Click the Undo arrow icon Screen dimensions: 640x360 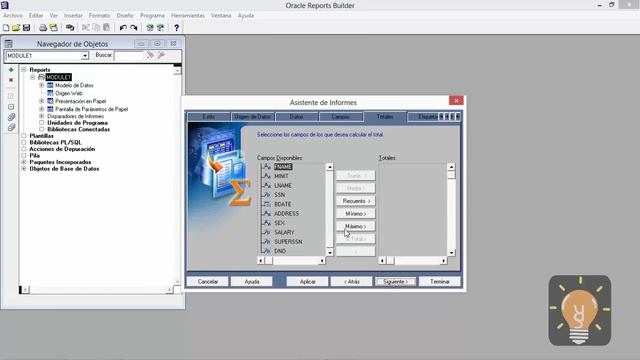[x=123, y=28]
